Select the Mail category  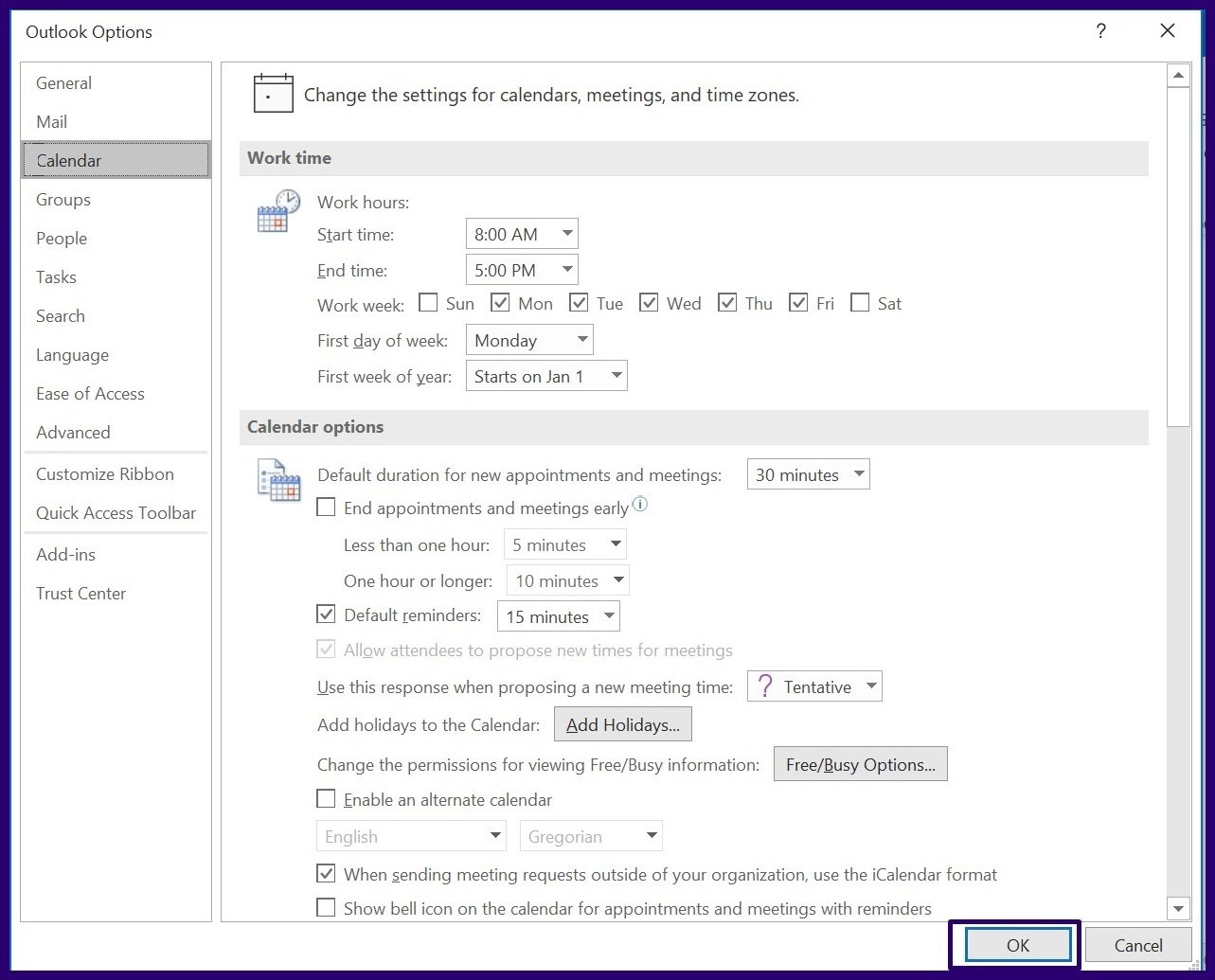[x=116, y=122]
